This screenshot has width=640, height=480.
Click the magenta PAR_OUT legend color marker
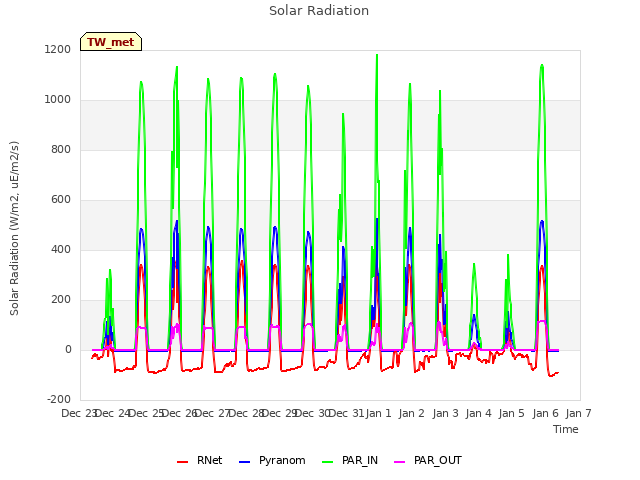click(x=400, y=462)
